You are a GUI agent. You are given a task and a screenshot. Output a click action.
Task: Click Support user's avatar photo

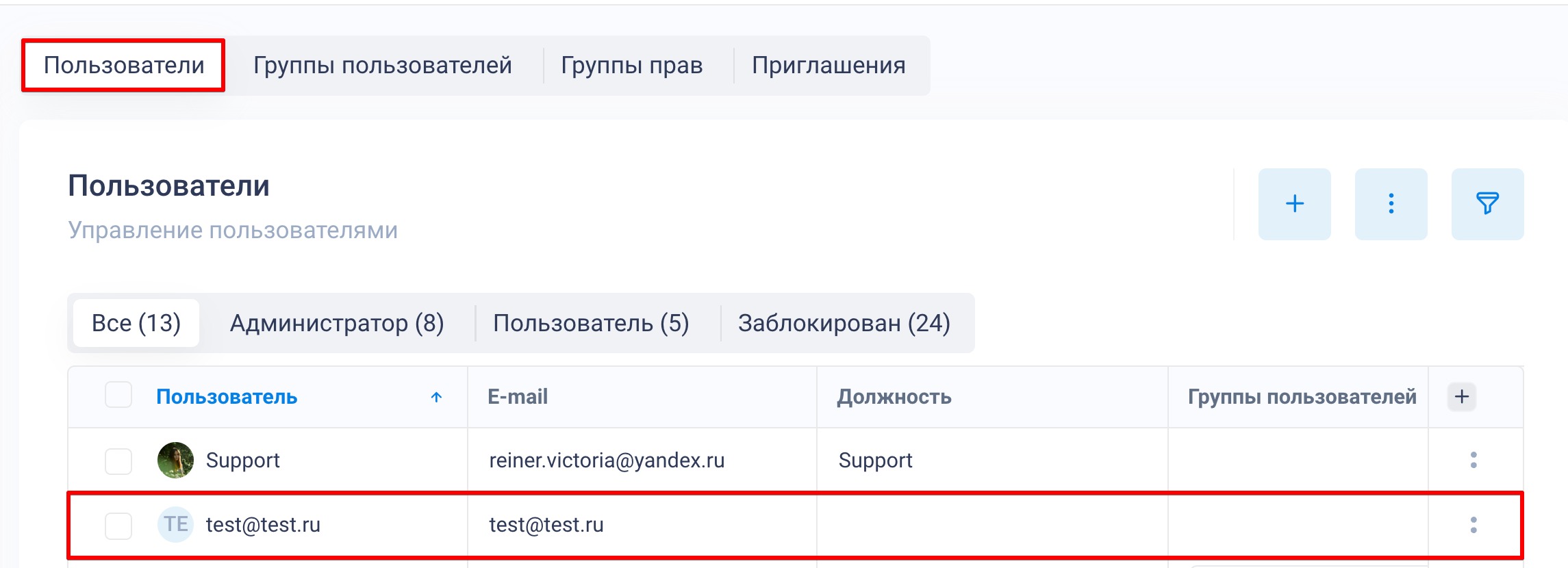tap(175, 461)
